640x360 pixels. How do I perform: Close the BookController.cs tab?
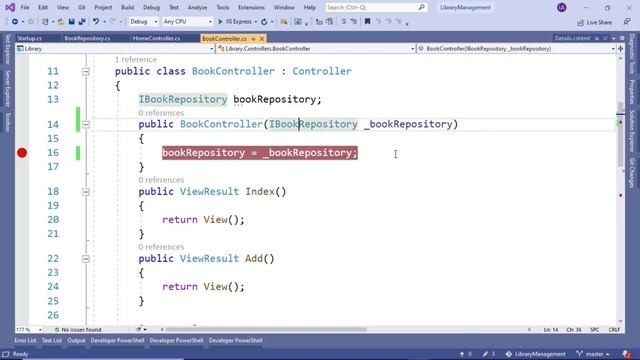click(262, 39)
